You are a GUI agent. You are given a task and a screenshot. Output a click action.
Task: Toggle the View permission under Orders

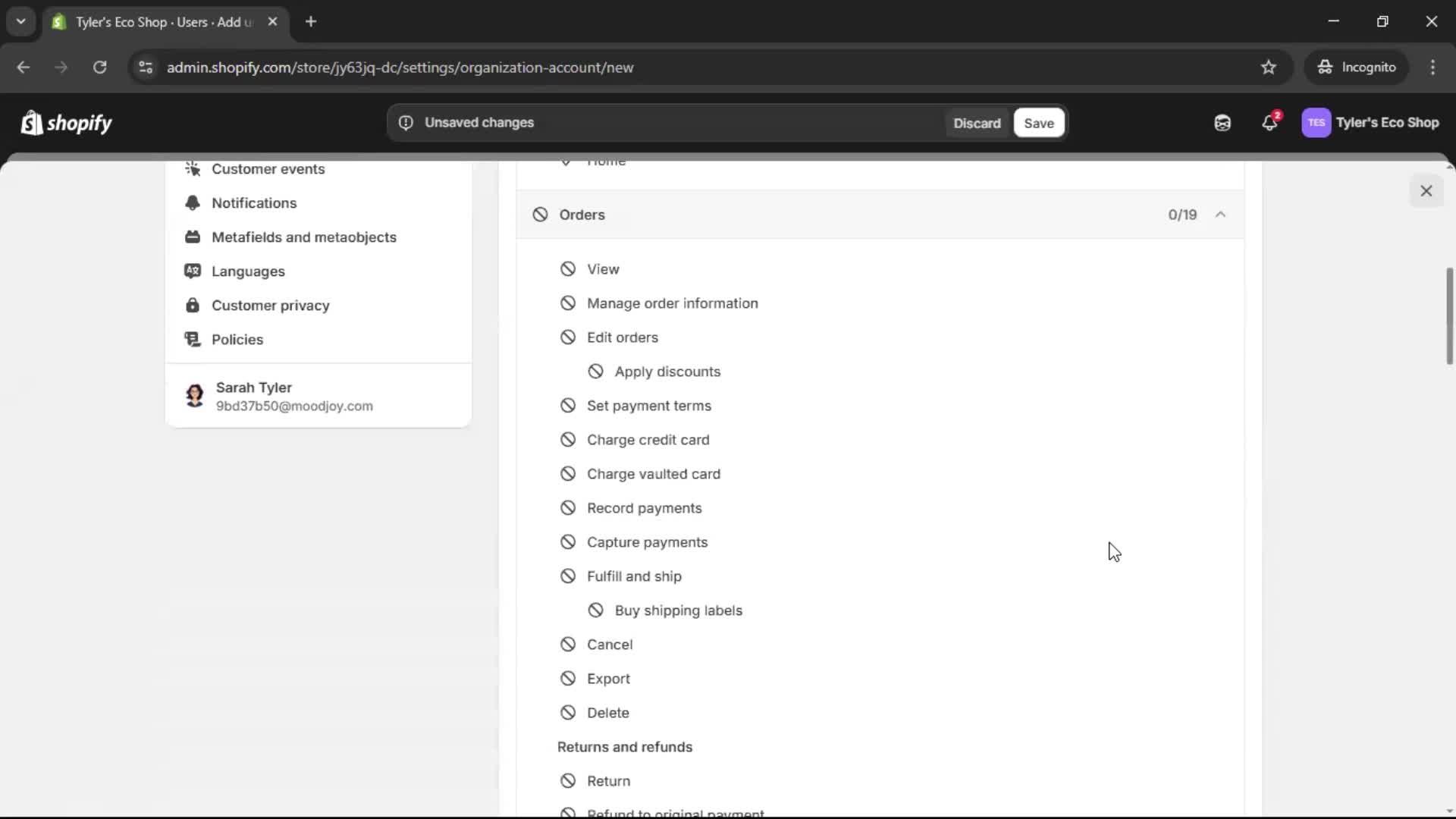(569, 268)
